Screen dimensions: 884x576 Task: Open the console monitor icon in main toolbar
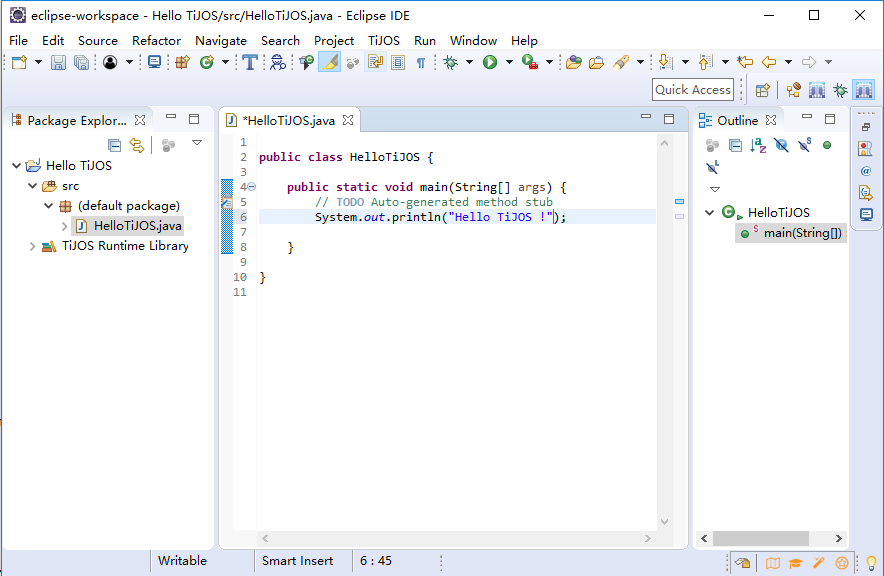(154, 62)
